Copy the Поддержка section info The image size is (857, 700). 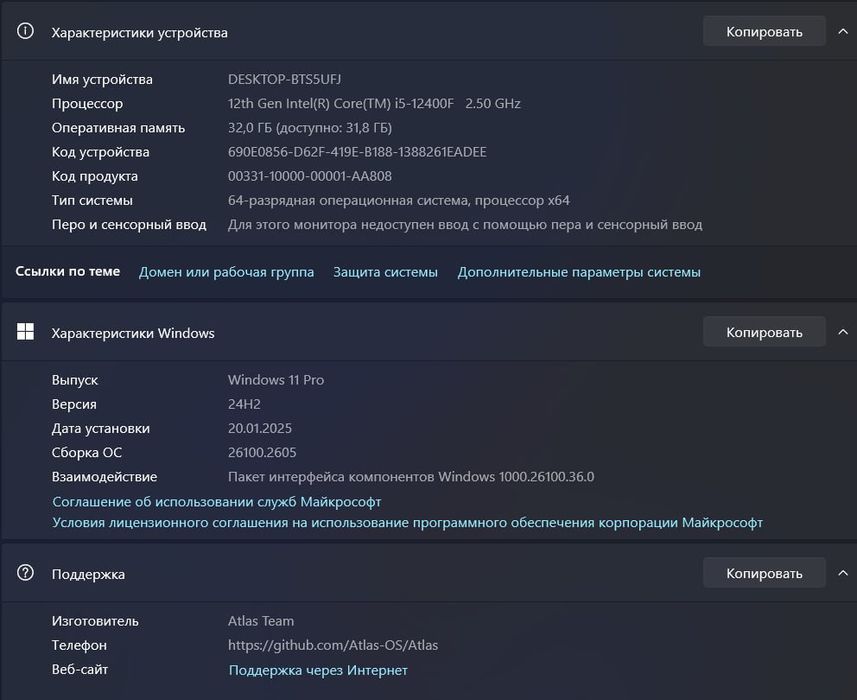point(764,573)
